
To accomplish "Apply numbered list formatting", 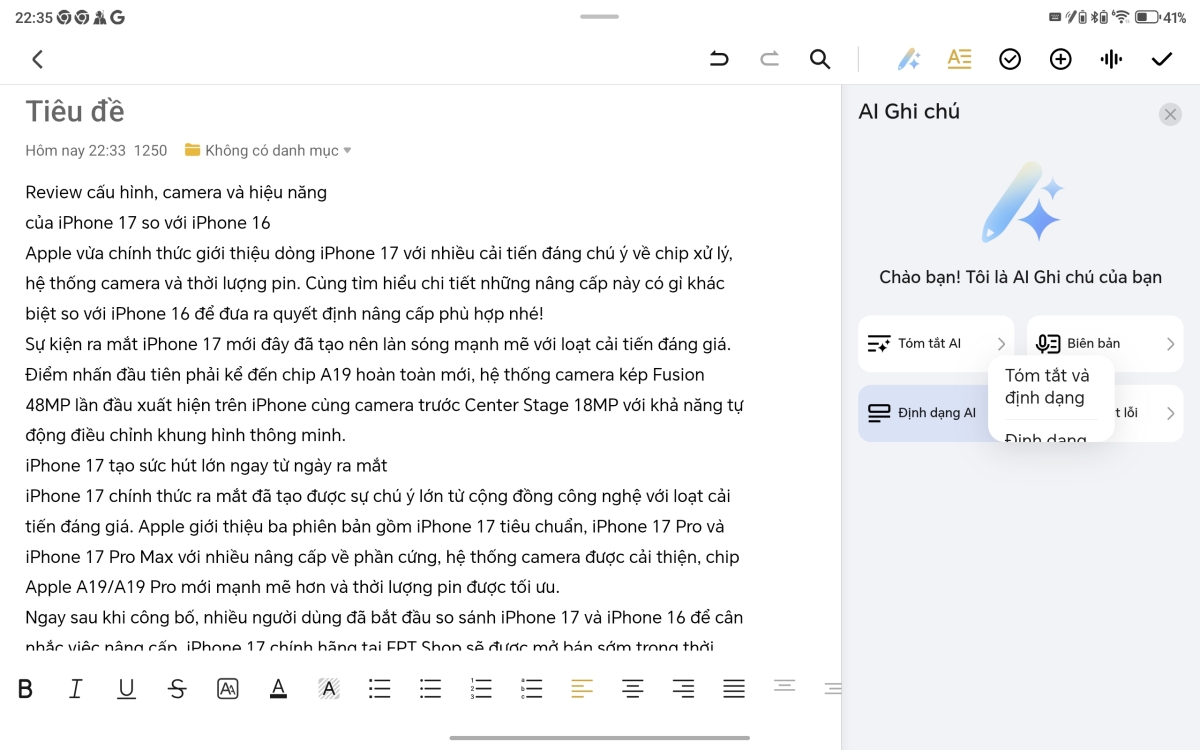I will pos(481,689).
